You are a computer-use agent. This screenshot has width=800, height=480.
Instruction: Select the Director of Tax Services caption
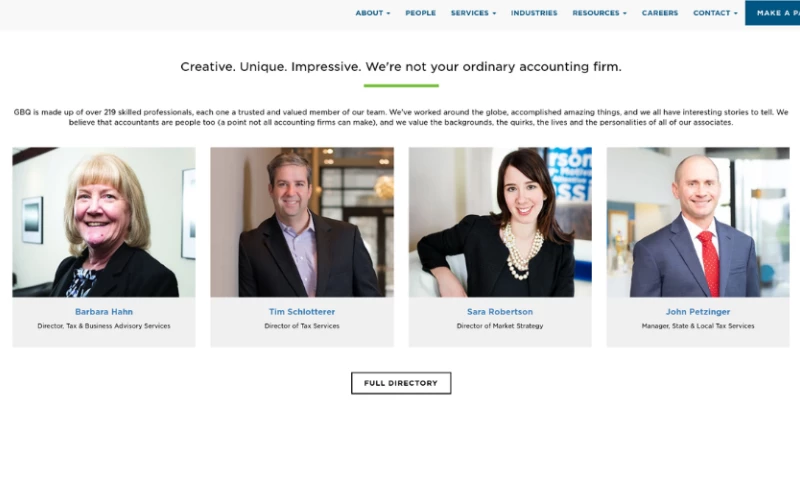302,326
